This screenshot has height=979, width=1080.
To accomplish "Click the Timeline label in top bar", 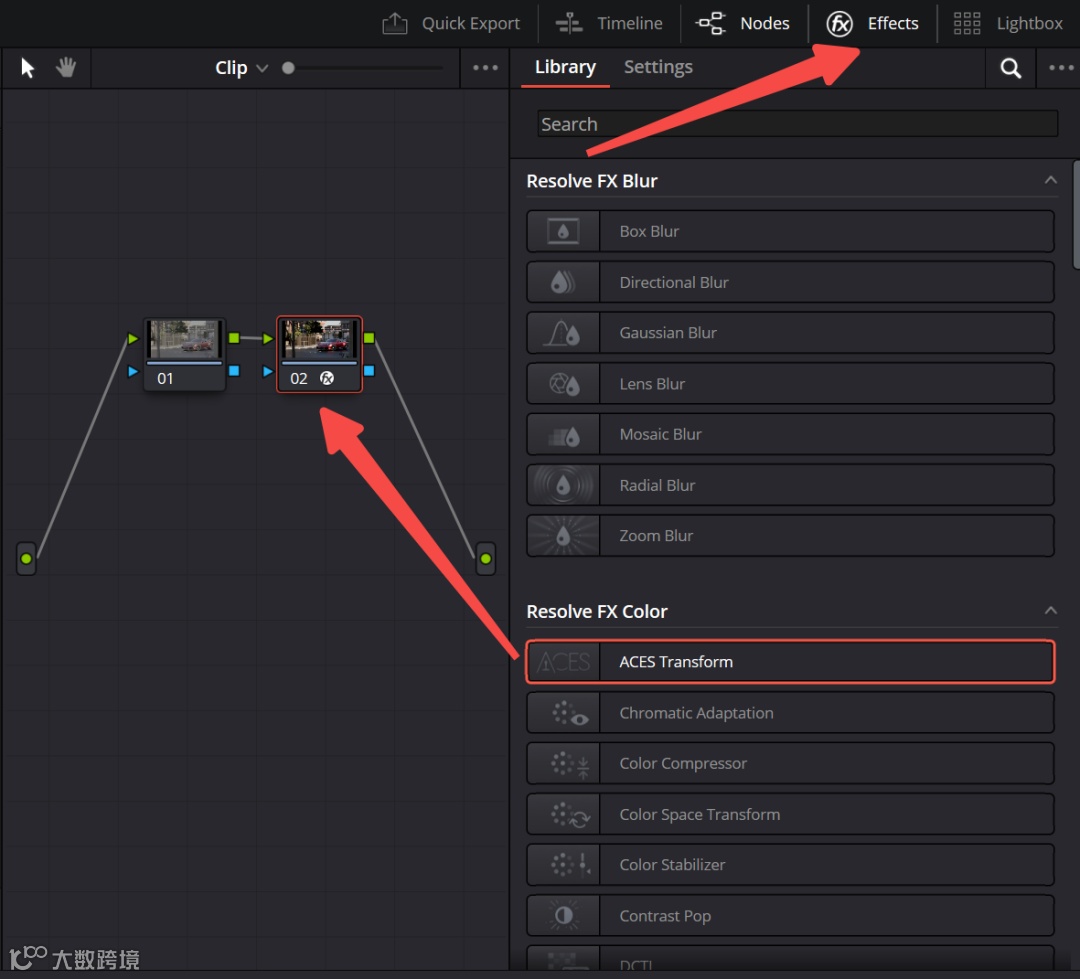I will point(630,23).
